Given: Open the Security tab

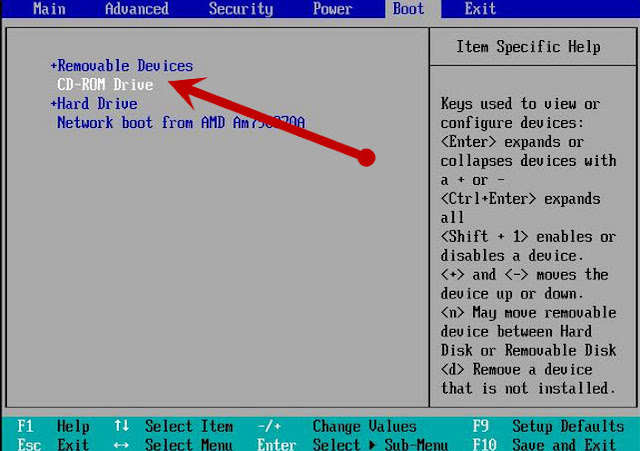Looking at the screenshot, I should 241,9.
